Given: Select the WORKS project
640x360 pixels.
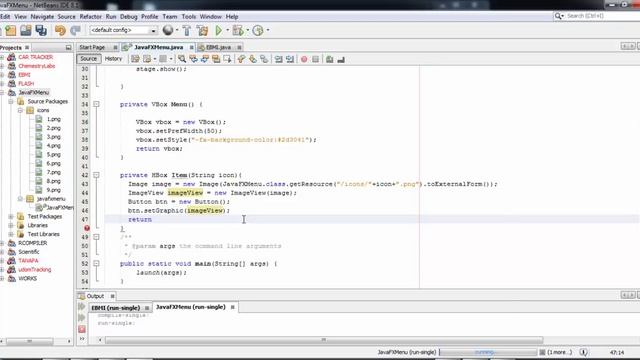Looking at the screenshot, I should (x=27, y=279).
